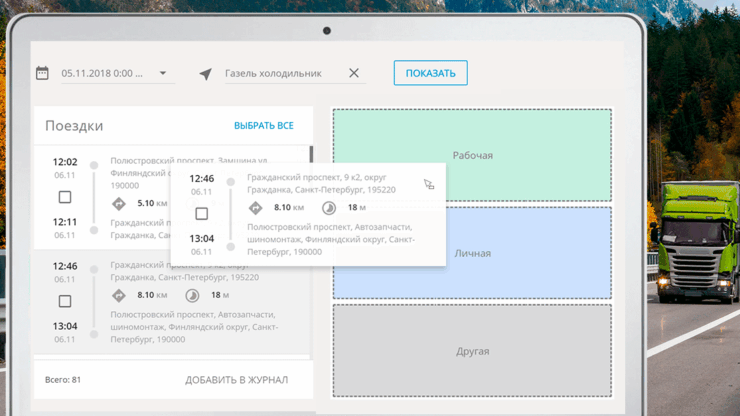Open the 05.11.2018 date selector field
Screen dimensions: 740x416
(x=118, y=74)
